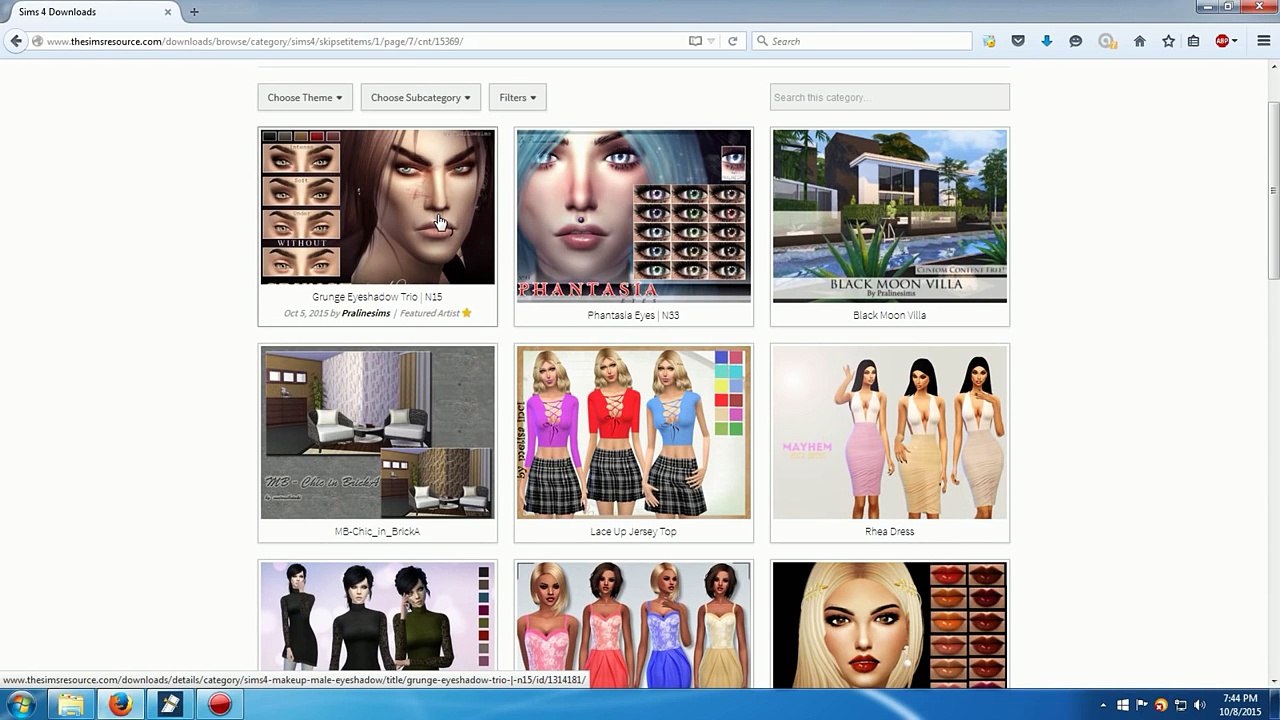Viewport: 1280px width, 720px height.
Task: Open the Rhea Dress title link
Action: coord(889,531)
